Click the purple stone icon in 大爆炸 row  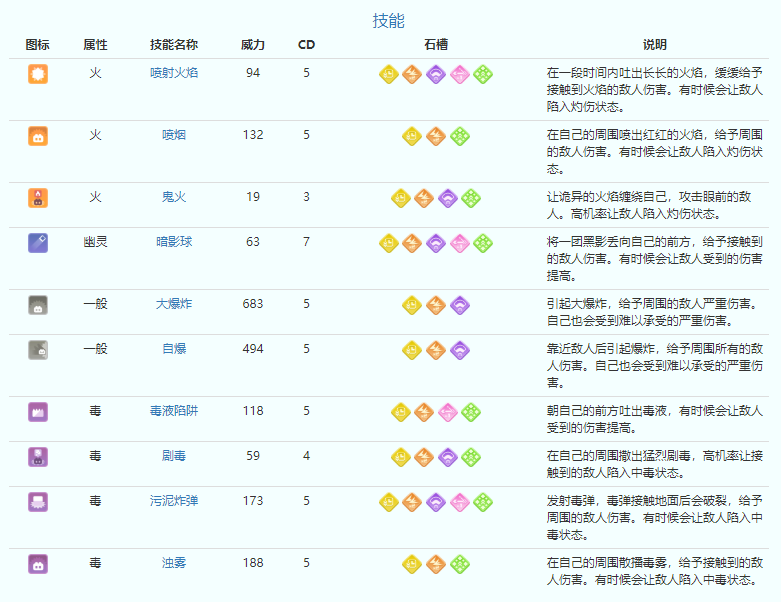tap(460, 305)
